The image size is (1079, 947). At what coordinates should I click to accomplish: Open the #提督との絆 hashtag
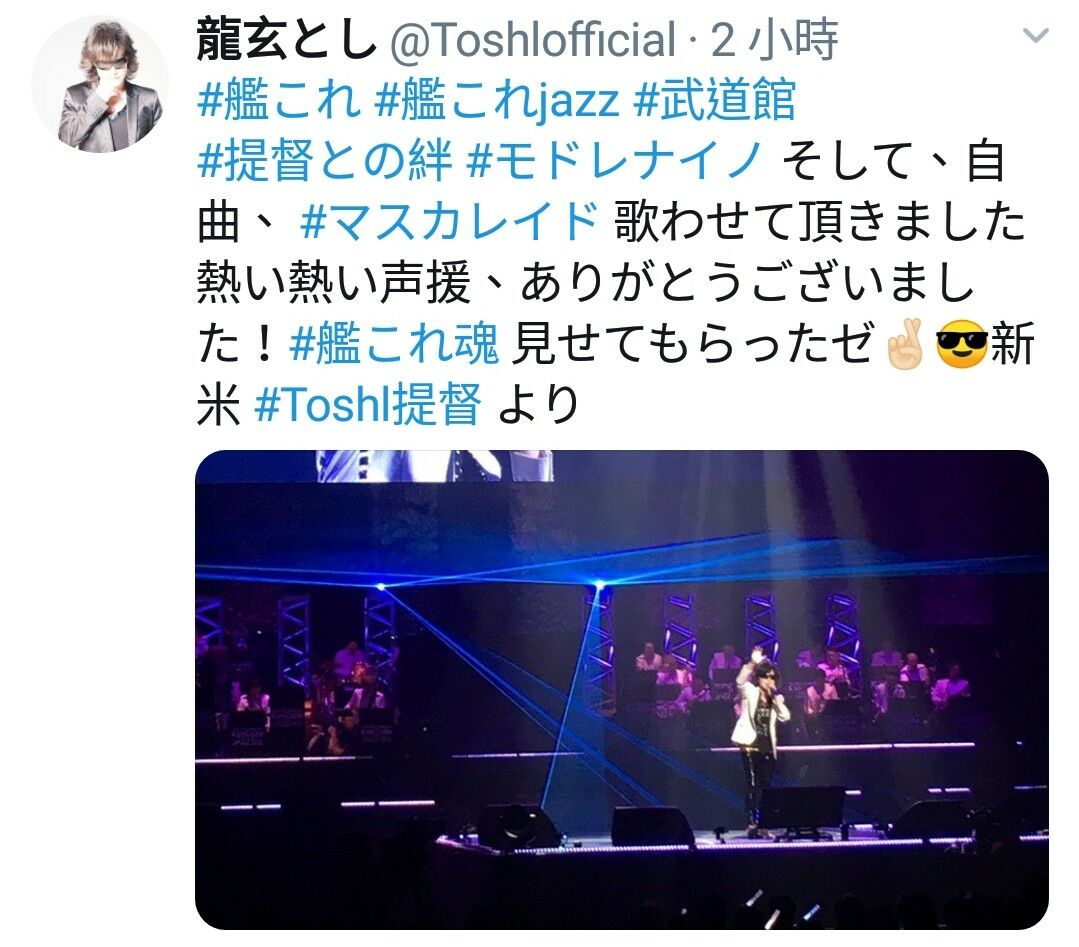point(325,160)
